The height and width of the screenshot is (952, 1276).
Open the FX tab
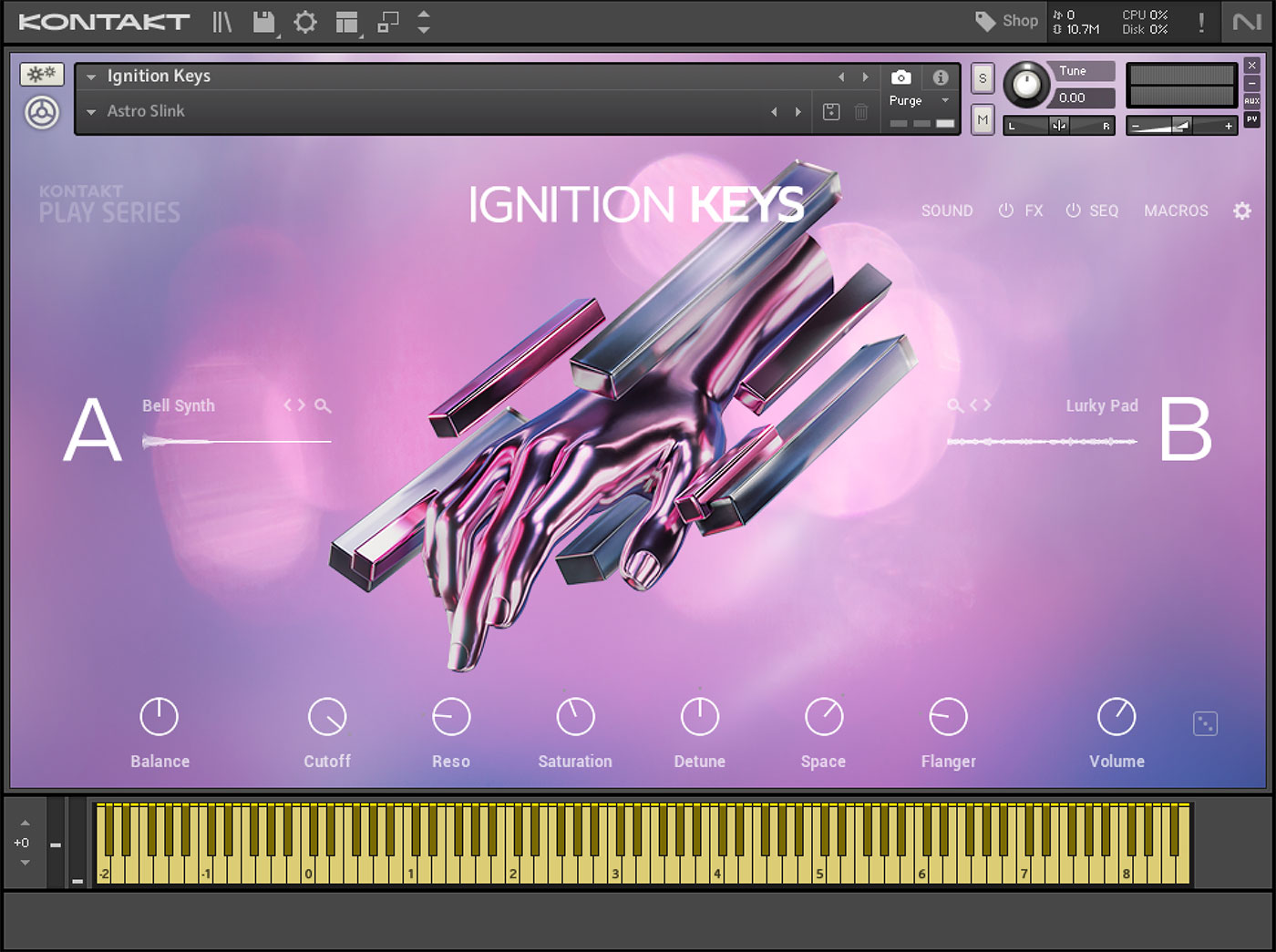tap(1034, 210)
